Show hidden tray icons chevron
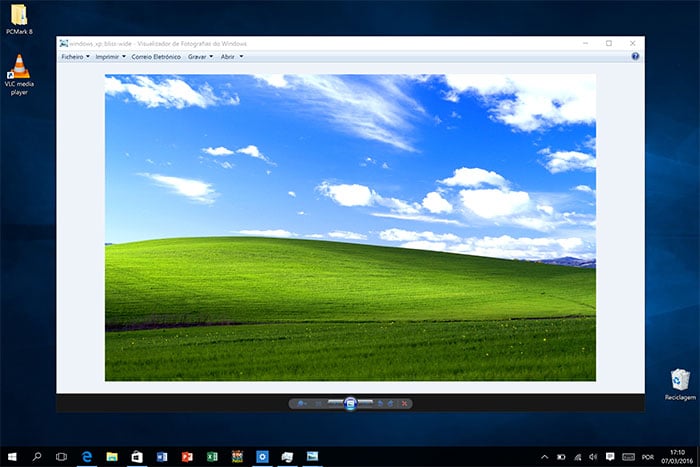The height and width of the screenshot is (467, 700). click(x=545, y=457)
